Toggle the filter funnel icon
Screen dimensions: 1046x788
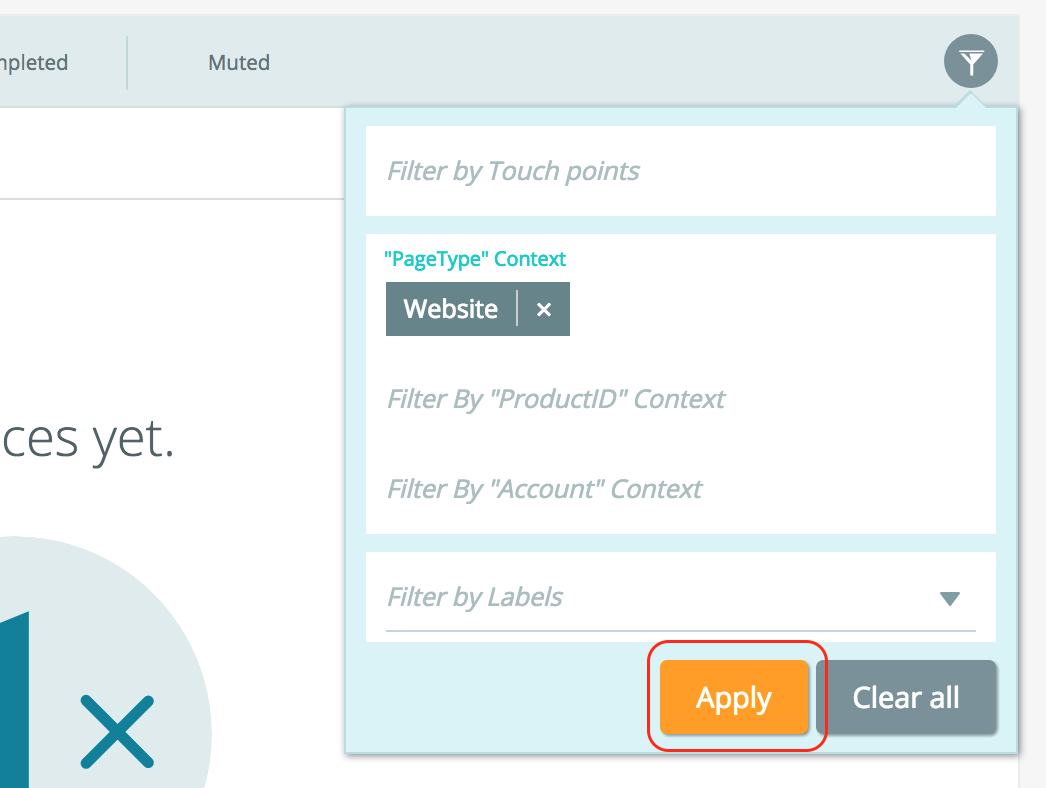pos(971,61)
